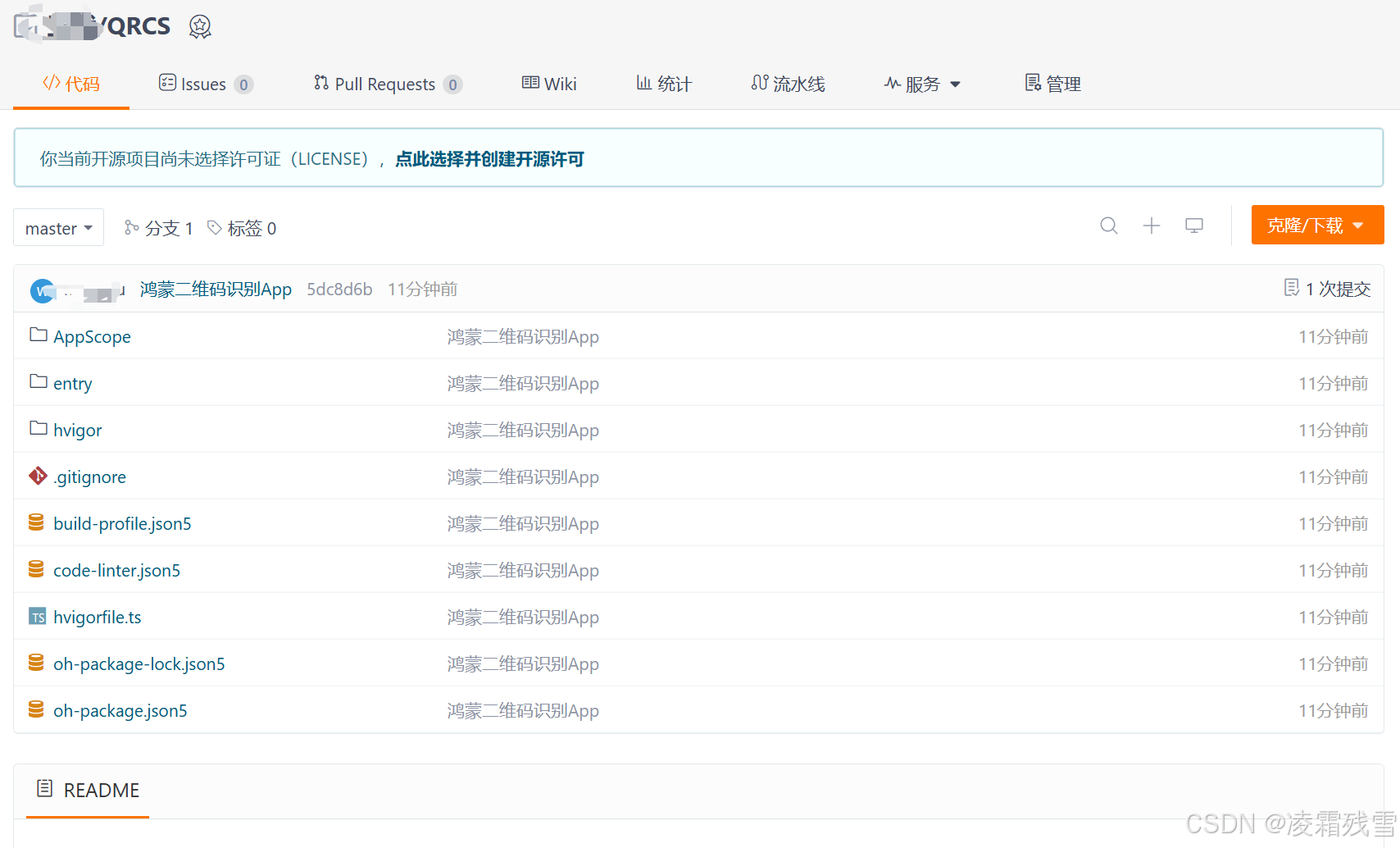Open the search icon in repository toolbar
The width and height of the screenshot is (1400, 848).
point(1108,226)
